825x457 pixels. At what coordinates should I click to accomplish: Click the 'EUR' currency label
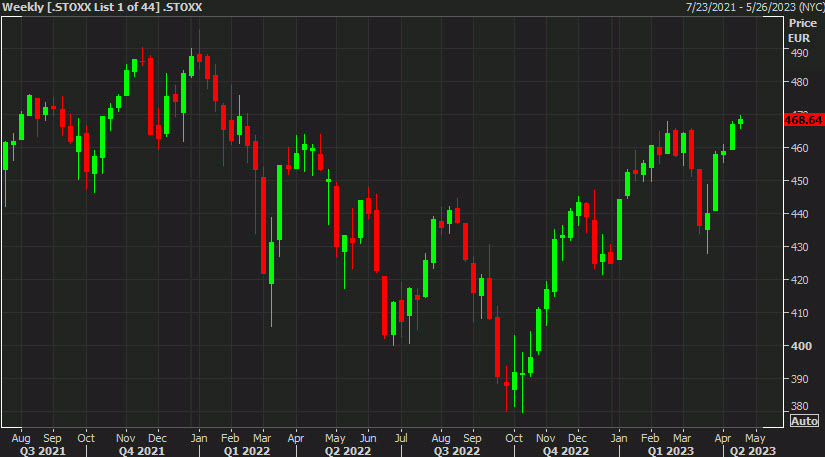click(799, 38)
